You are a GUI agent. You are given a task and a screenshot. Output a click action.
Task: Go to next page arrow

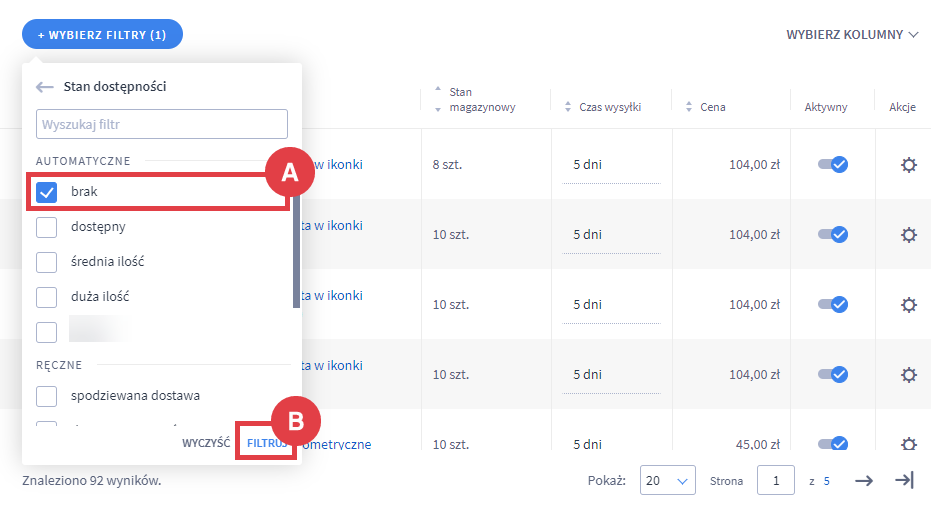click(x=864, y=481)
